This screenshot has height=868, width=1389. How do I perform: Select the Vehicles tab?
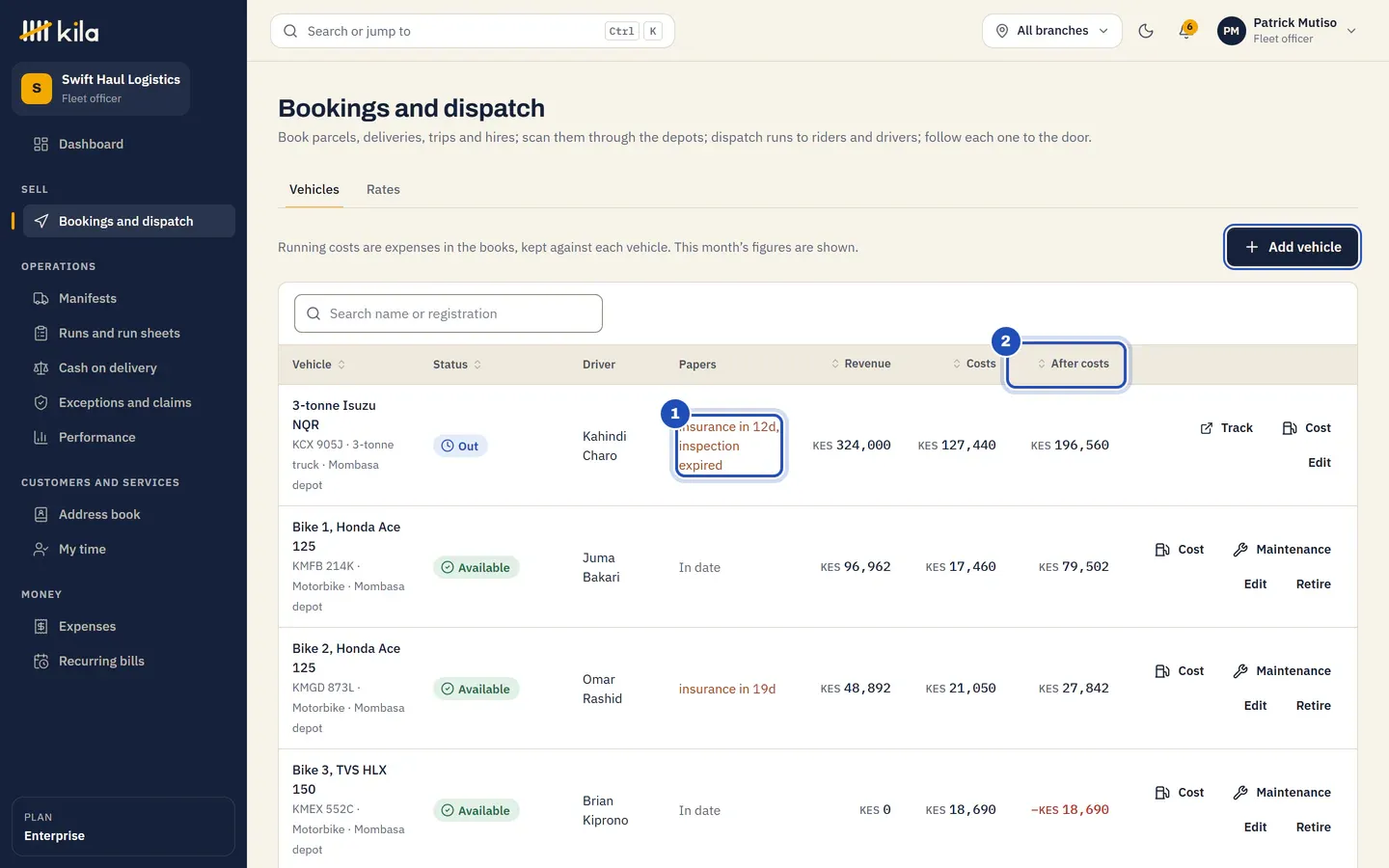click(x=314, y=190)
